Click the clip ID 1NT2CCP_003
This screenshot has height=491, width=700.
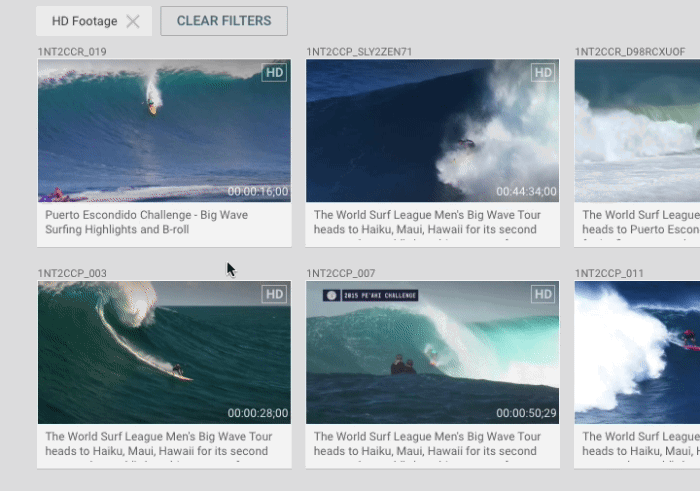[72, 273]
